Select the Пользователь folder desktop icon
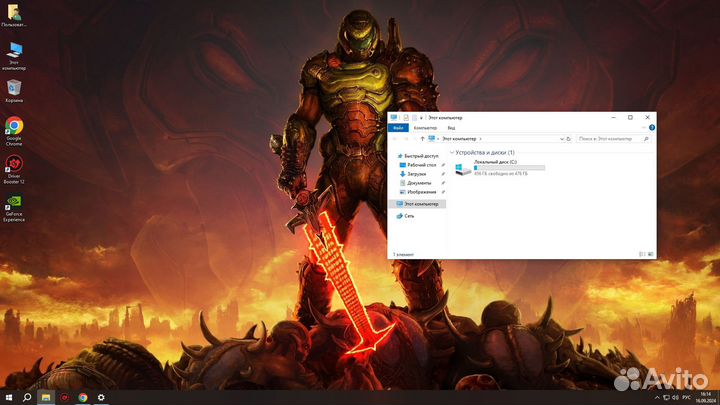720x405 pixels. (14, 15)
